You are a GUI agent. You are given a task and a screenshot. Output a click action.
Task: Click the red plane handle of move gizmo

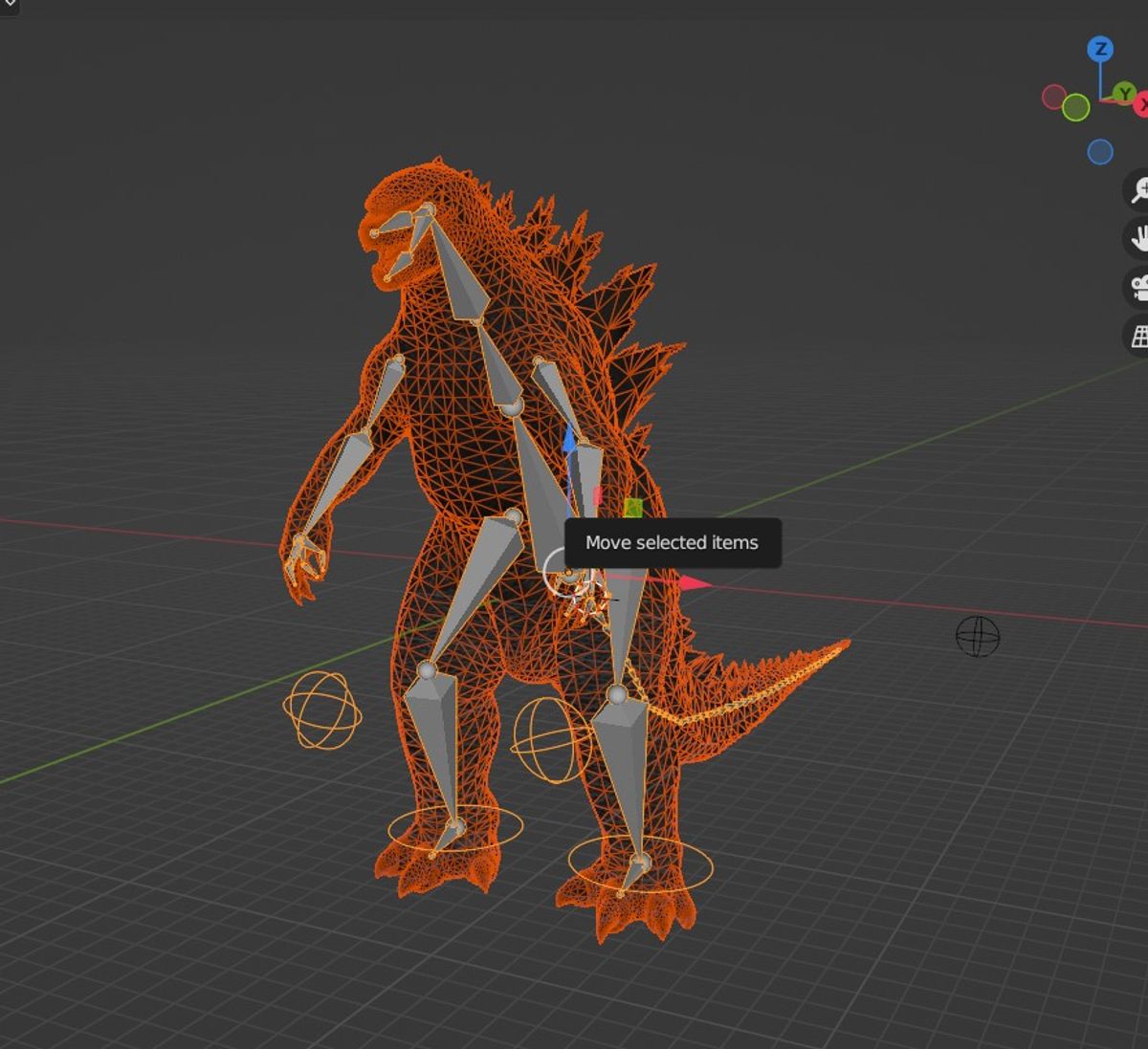tap(598, 495)
